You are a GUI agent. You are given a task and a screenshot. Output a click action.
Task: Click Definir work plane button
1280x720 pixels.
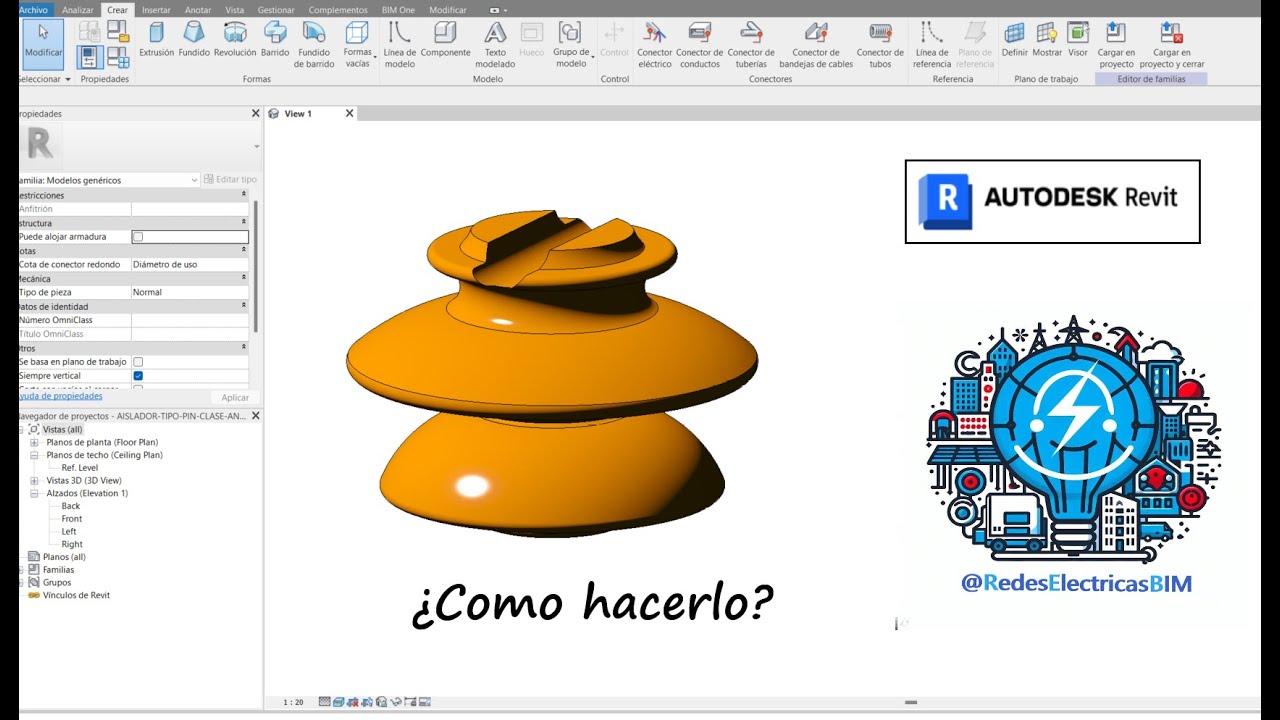(1014, 40)
